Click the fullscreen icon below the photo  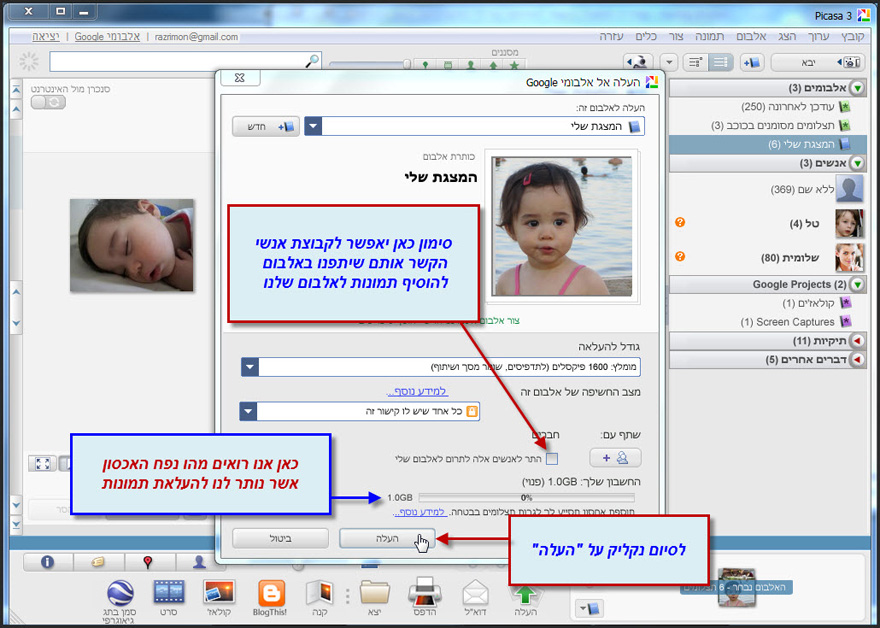click(x=43, y=464)
